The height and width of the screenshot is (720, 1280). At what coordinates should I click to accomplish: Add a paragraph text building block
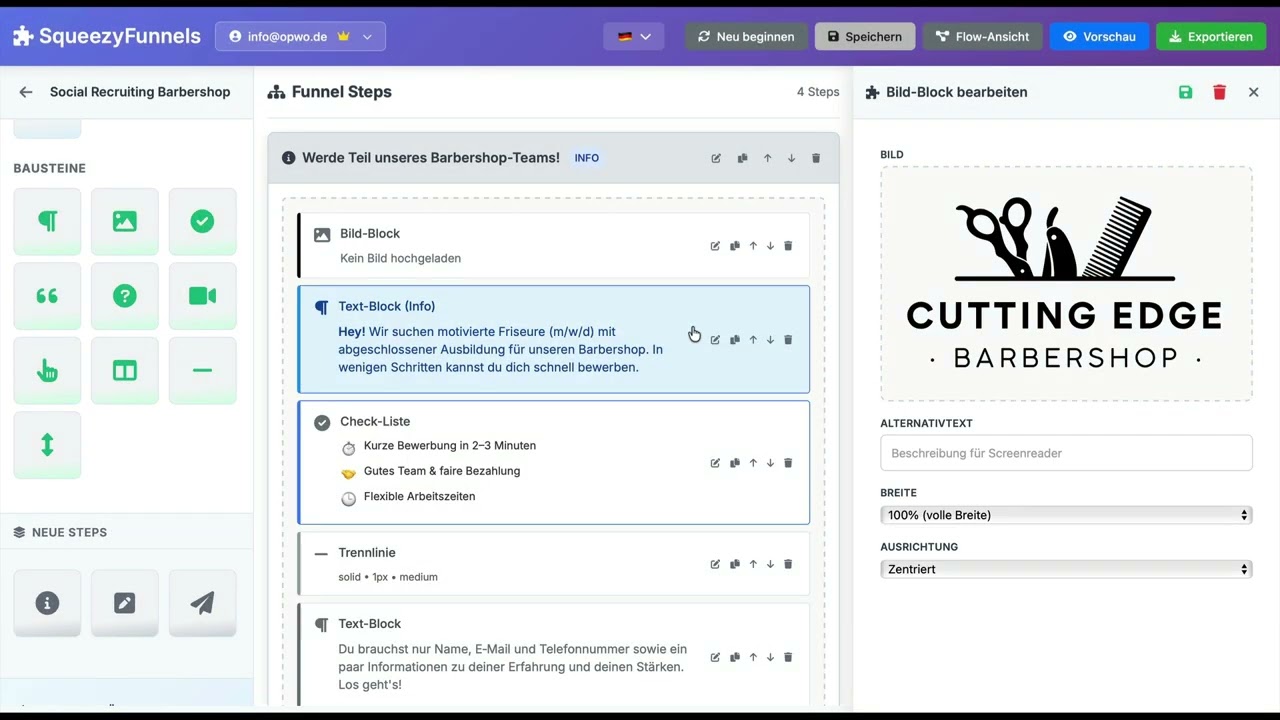tap(47, 221)
